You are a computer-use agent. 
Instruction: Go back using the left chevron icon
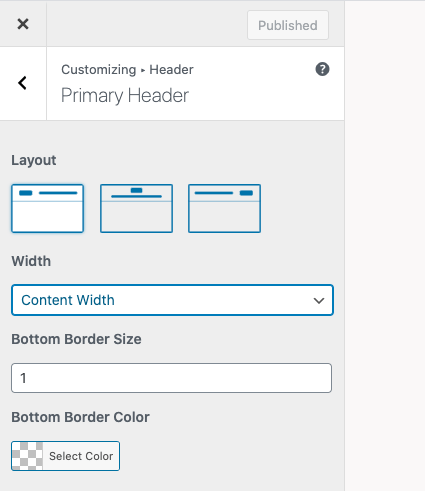click(x=22, y=83)
